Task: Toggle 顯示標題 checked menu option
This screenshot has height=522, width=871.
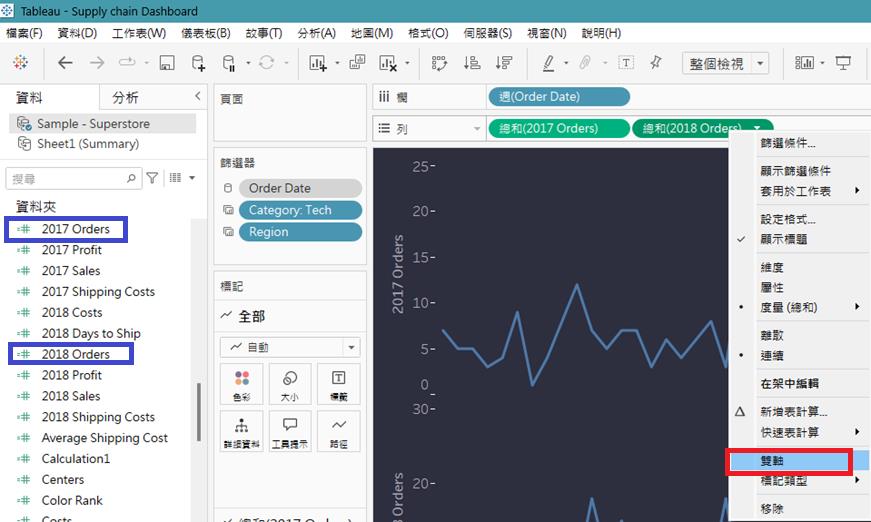Action: pos(784,239)
